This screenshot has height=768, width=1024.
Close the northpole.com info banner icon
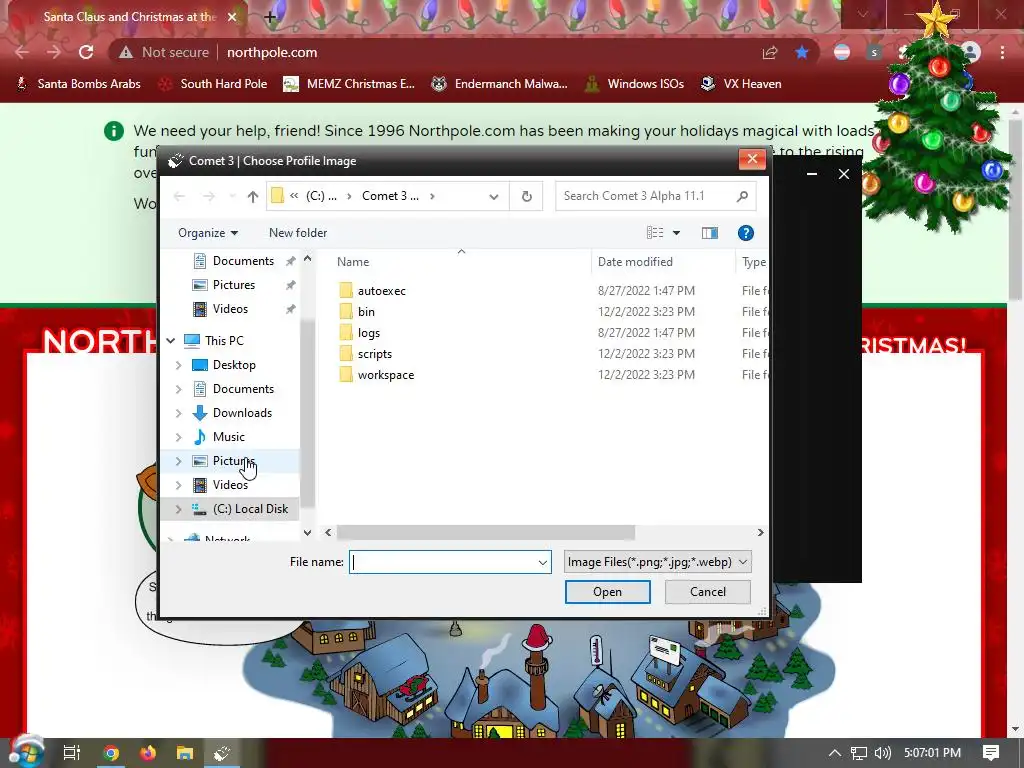tap(114, 131)
